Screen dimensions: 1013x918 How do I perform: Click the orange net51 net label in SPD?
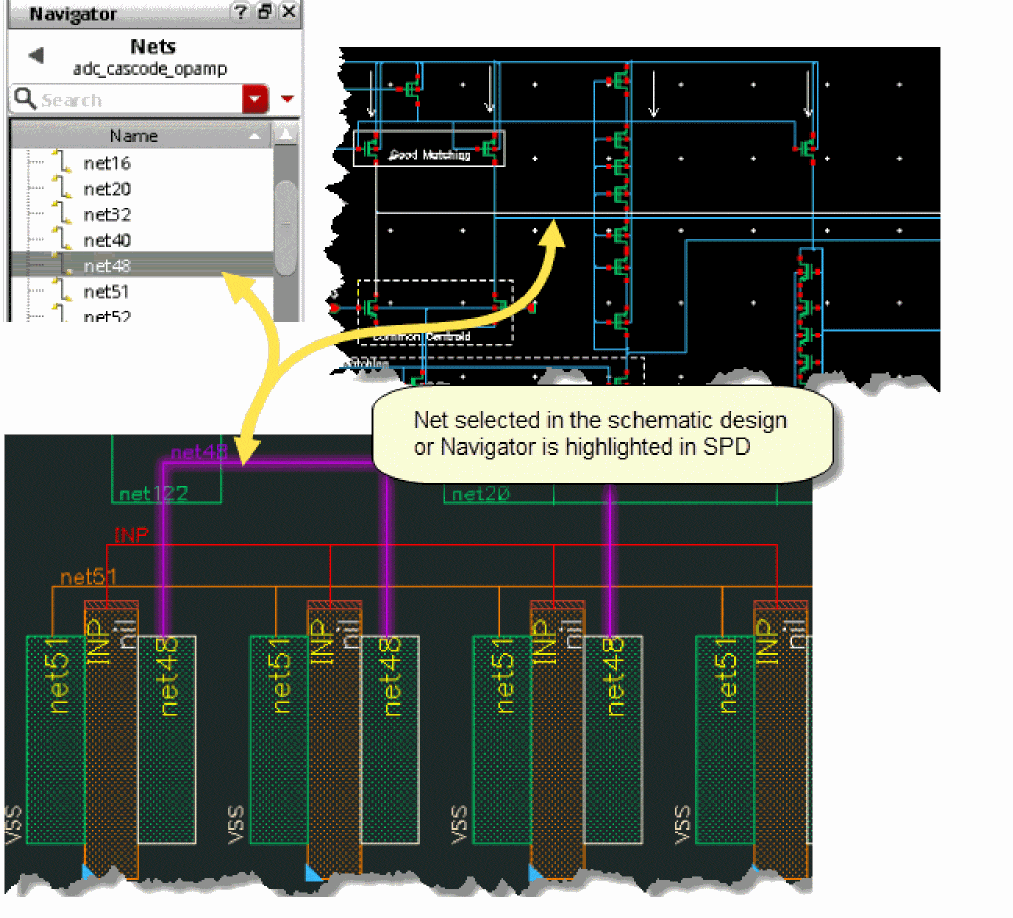click(89, 577)
